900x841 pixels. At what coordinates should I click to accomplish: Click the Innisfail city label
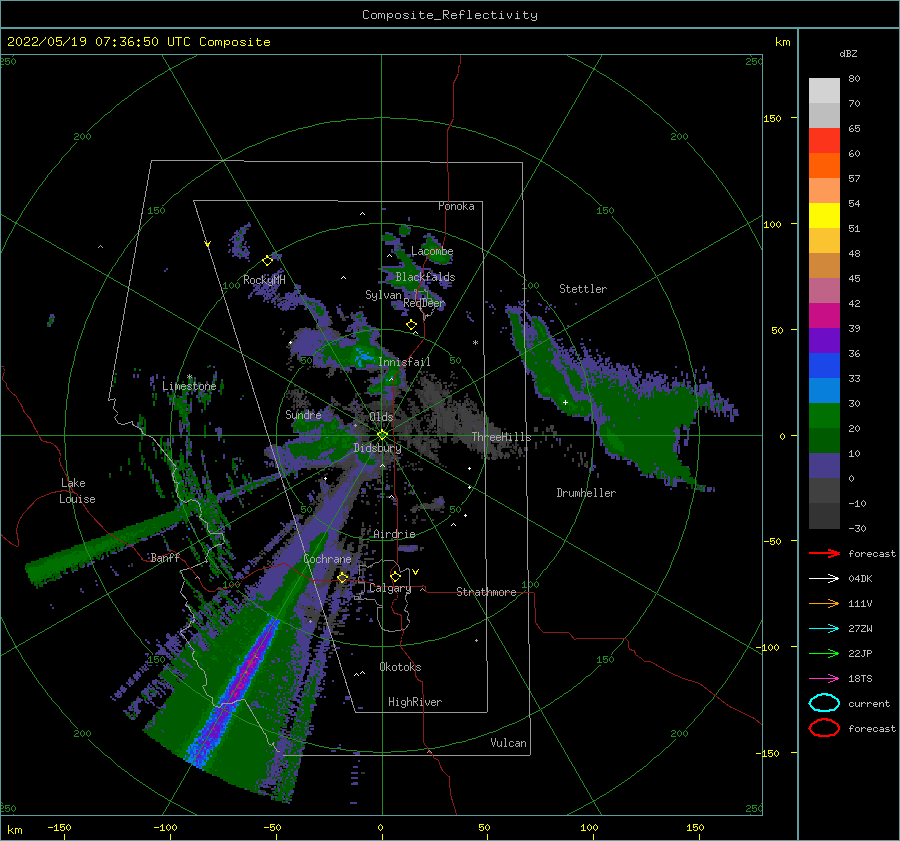(x=404, y=362)
